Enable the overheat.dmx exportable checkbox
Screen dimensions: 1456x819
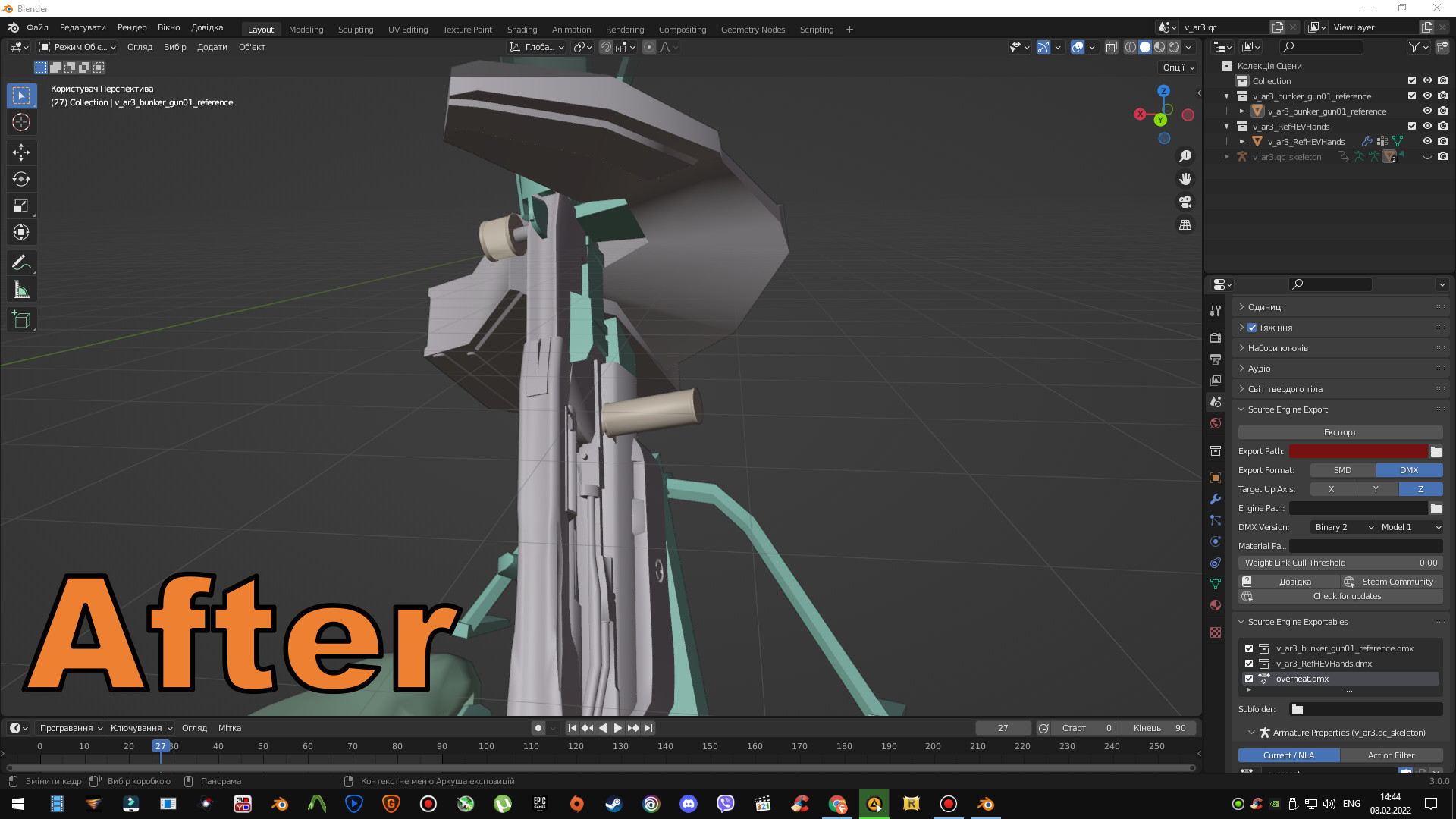point(1250,679)
